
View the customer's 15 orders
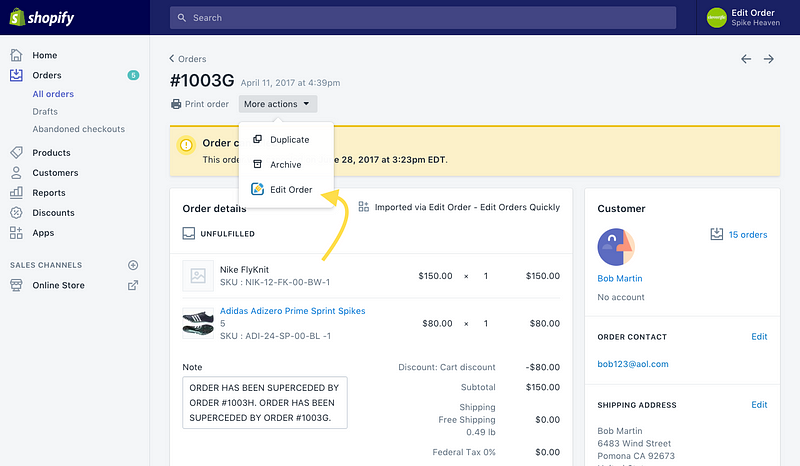[x=748, y=235]
